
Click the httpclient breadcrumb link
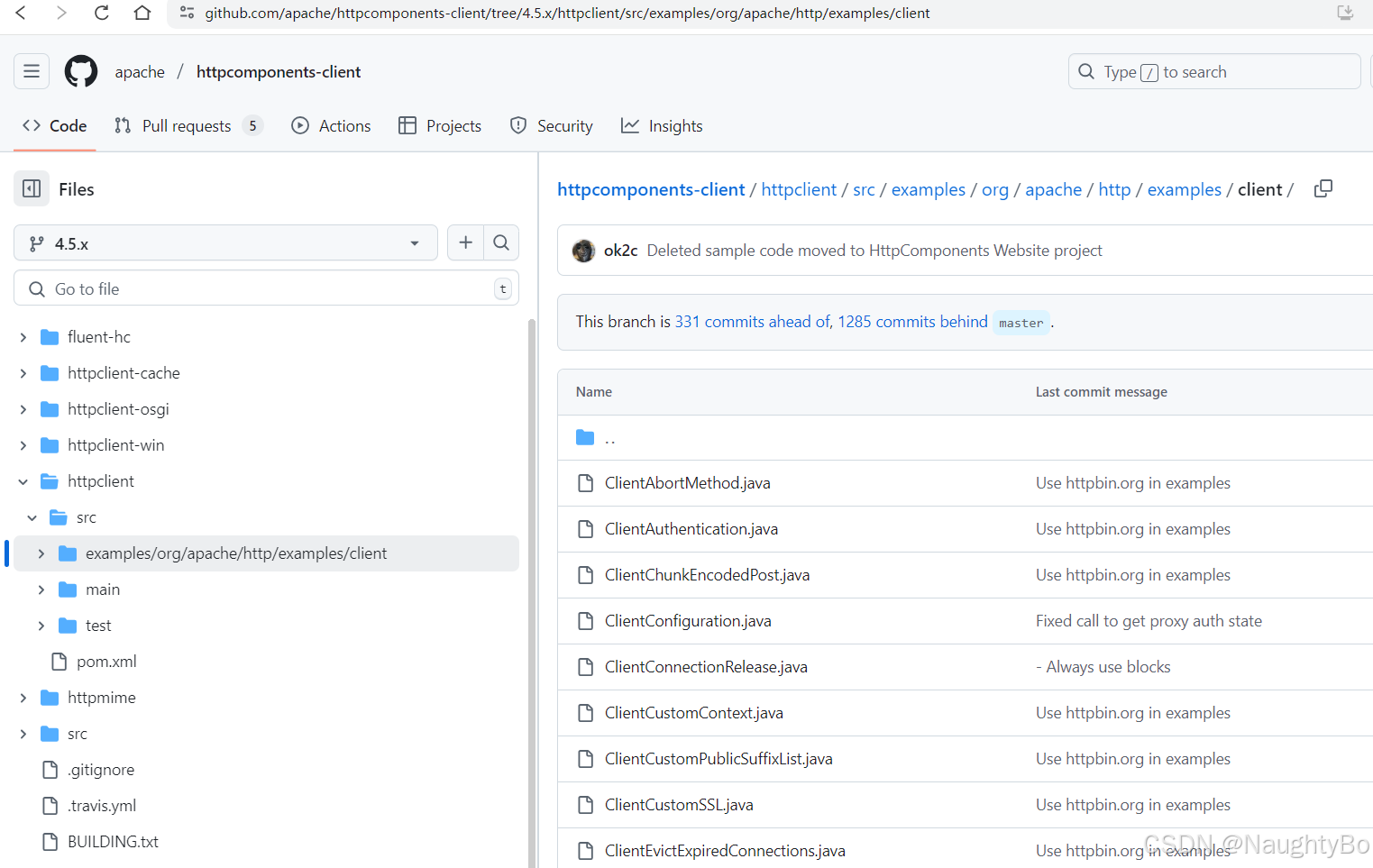click(799, 189)
